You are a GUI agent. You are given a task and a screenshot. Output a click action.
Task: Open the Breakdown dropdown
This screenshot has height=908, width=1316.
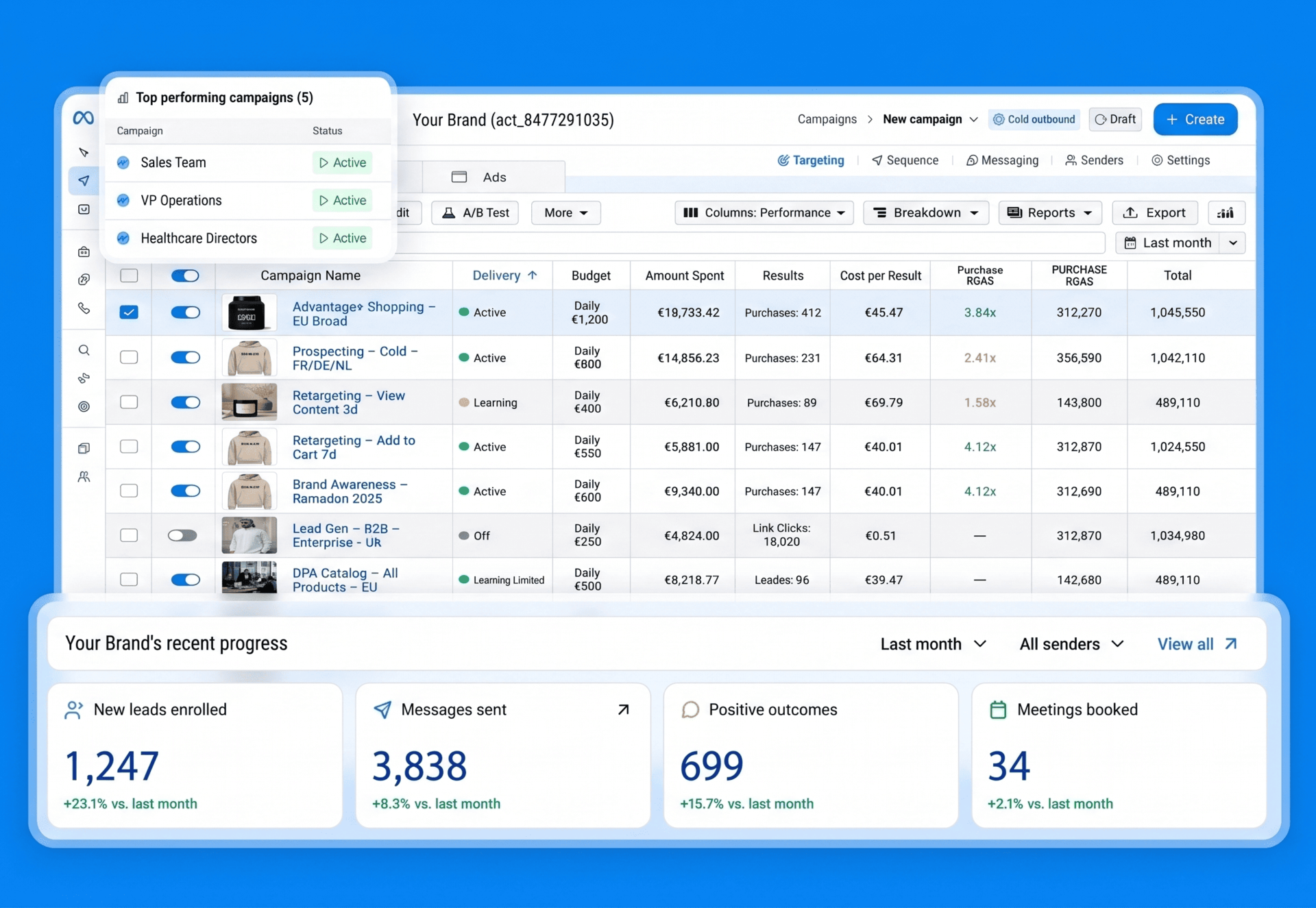point(926,212)
